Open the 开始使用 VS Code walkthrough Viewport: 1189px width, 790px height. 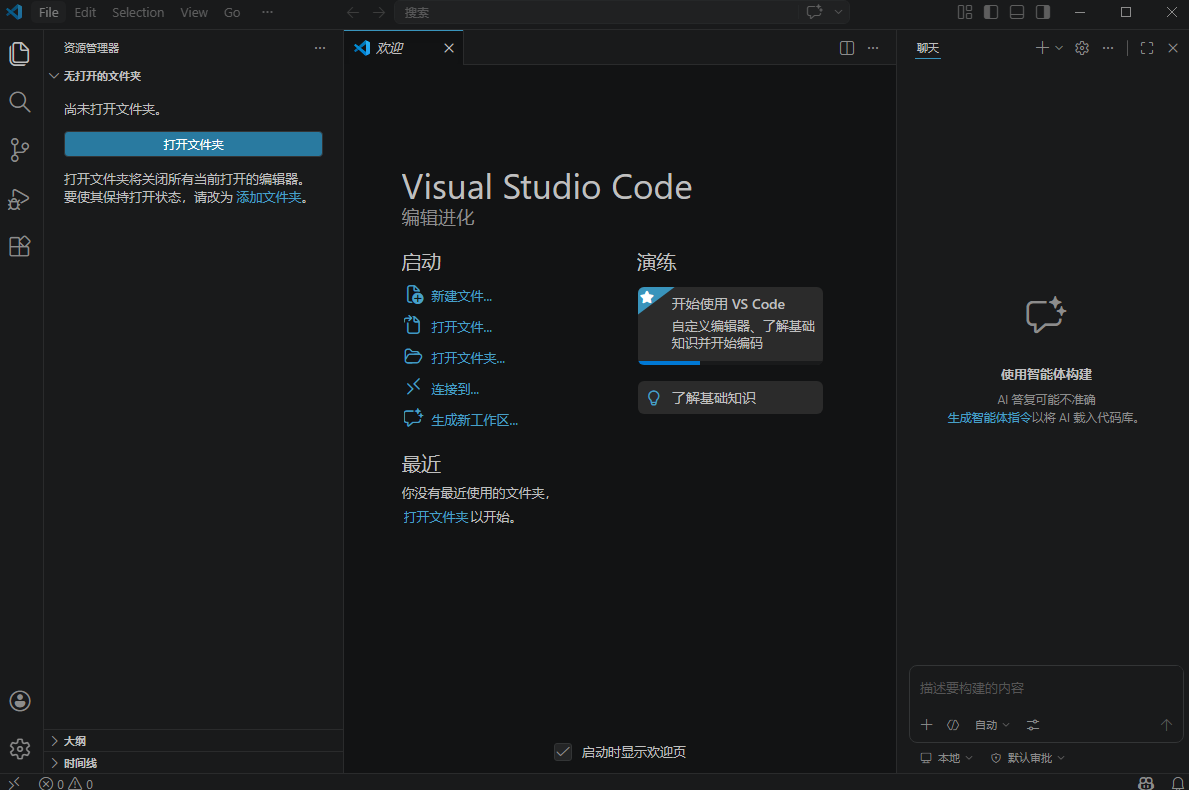pyautogui.click(x=730, y=325)
